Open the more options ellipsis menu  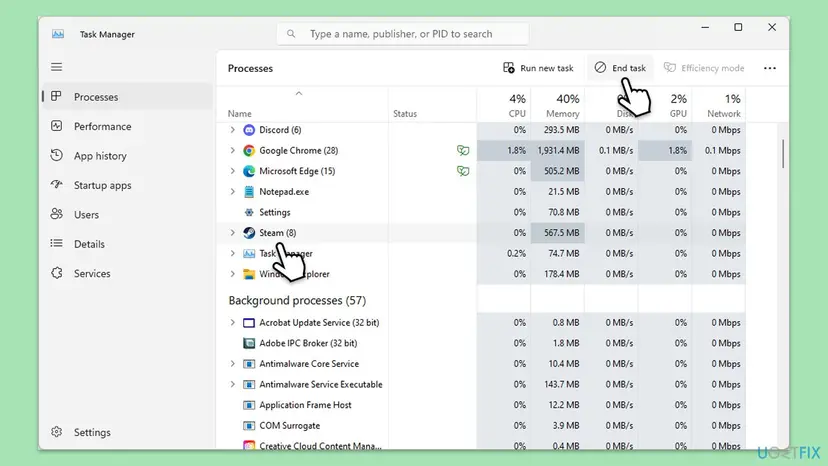(x=770, y=68)
